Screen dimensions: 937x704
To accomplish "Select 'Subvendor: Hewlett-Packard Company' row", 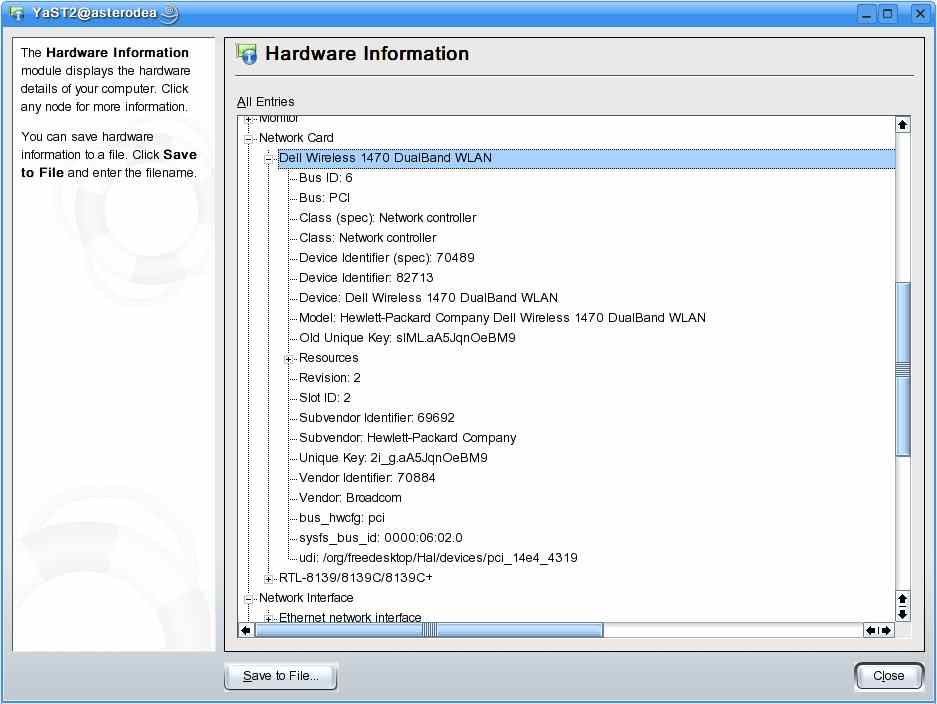I will (x=408, y=438).
